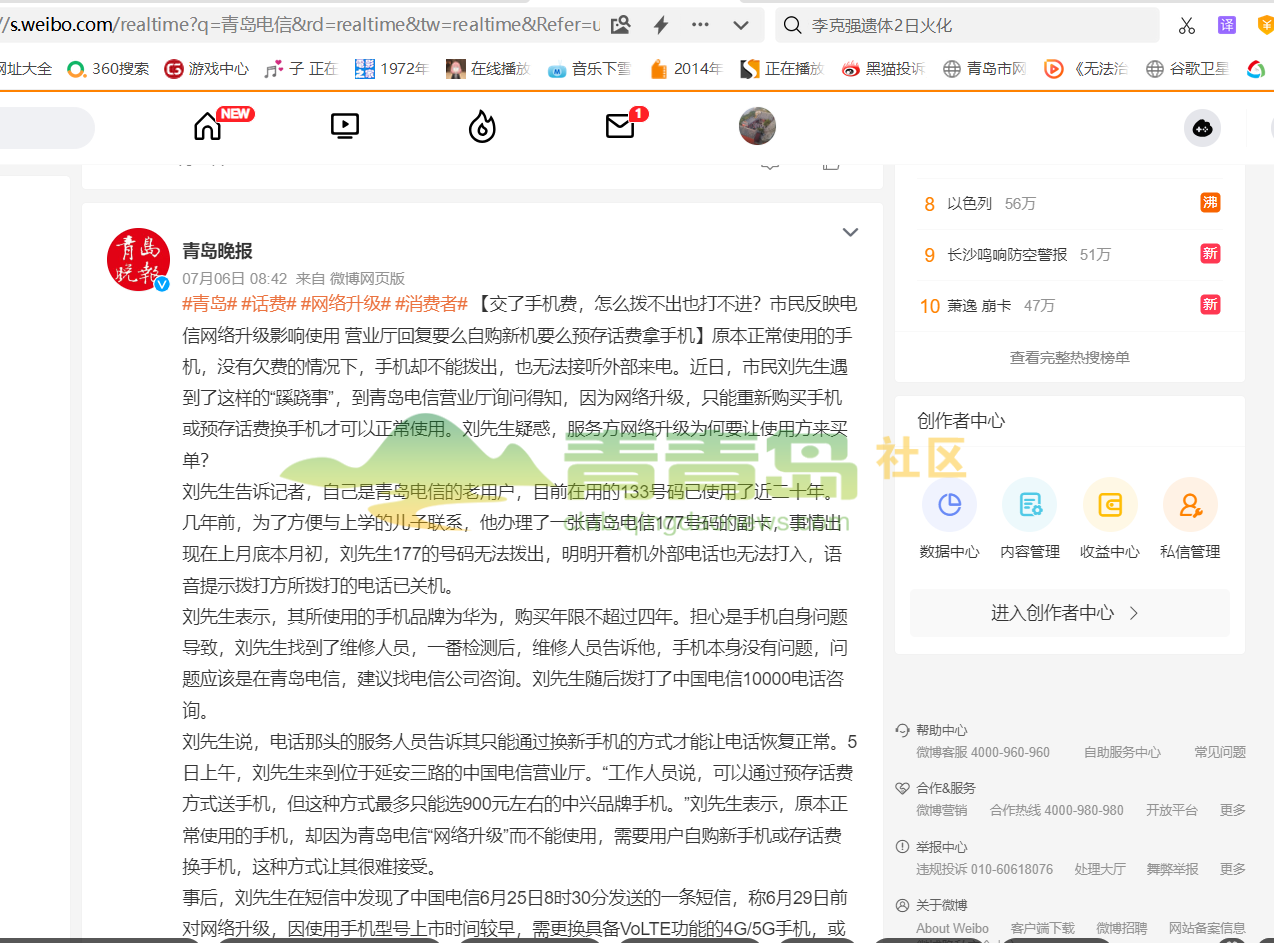Screen dimensions: 1274x943
Task: Open the profile avatar in Weibo navigation
Action: [757, 126]
